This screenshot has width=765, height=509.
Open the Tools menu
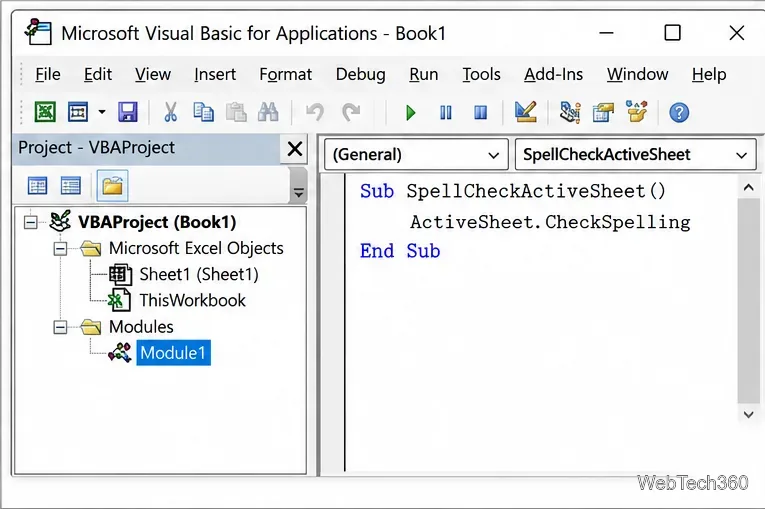click(481, 74)
